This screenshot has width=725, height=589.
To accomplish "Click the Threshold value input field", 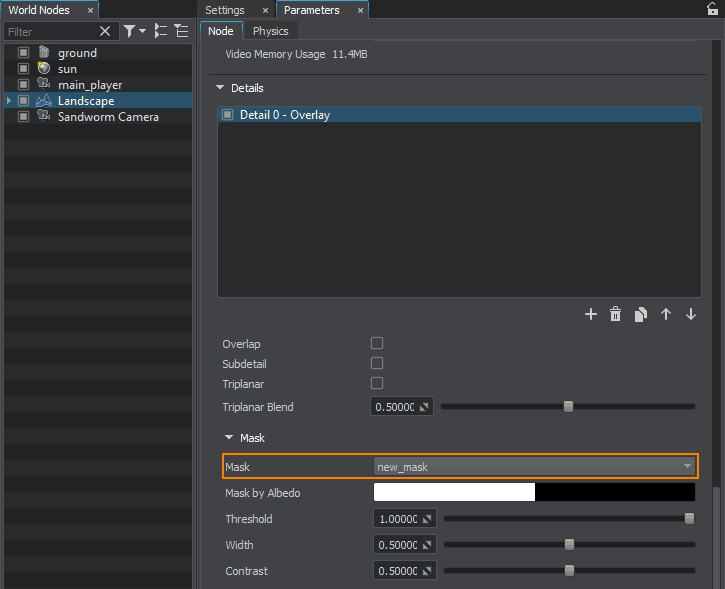I will [x=397, y=519].
